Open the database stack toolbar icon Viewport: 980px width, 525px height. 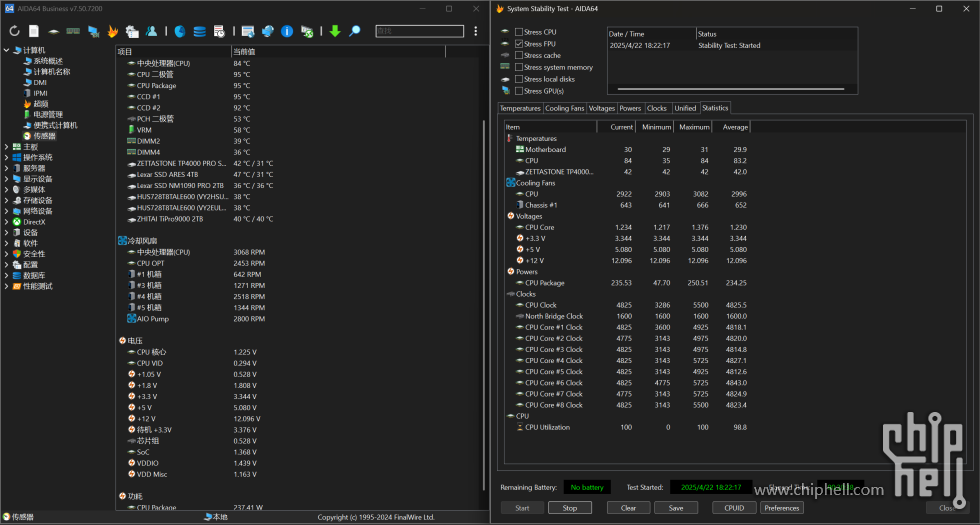click(x=199, y=31)
